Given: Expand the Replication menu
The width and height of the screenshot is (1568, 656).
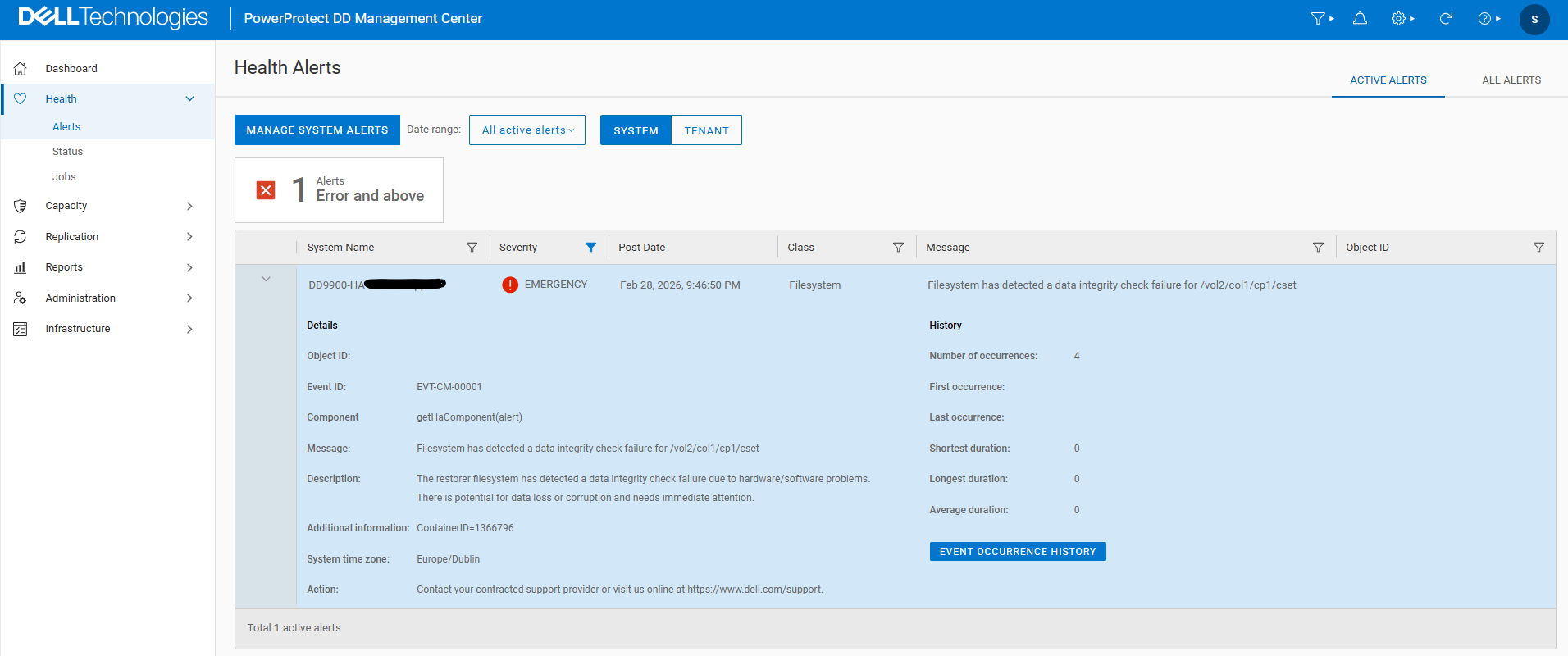Looking at the screenshot, I should 190,236.
